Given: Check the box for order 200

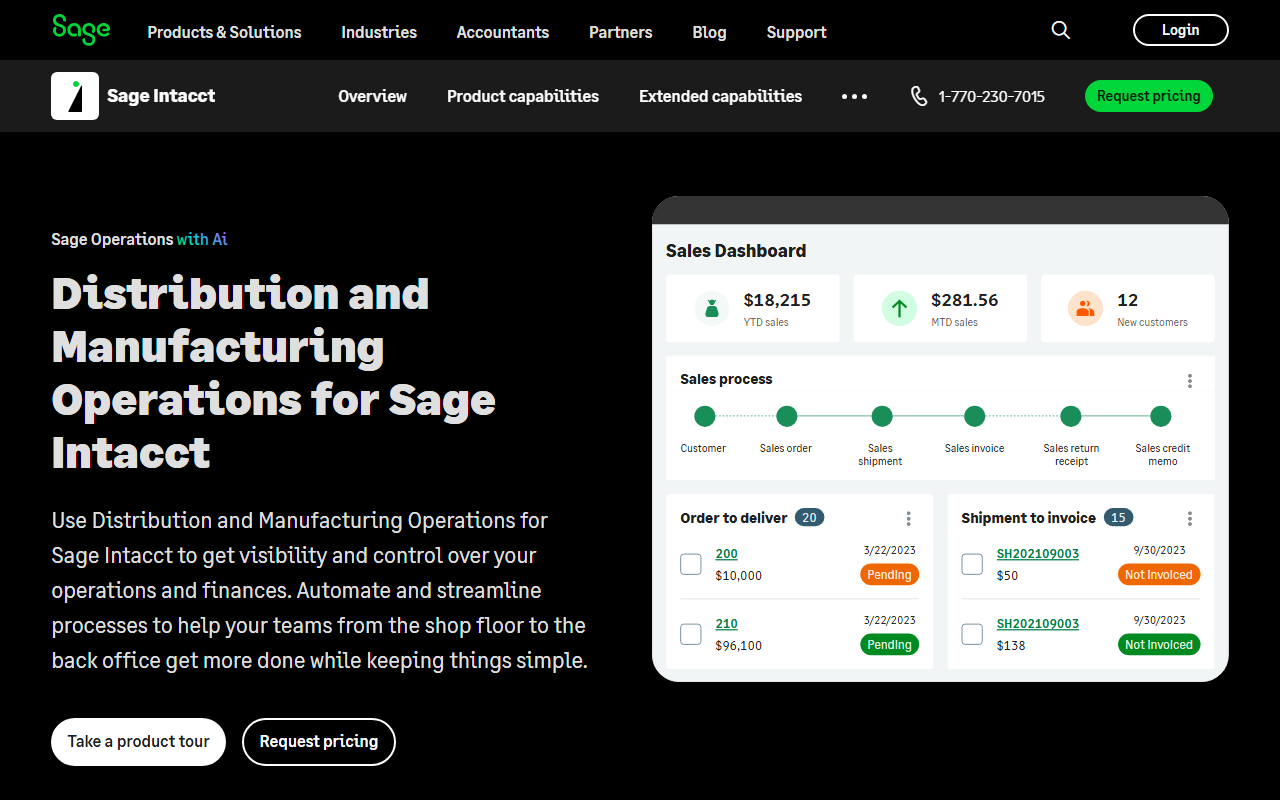Looking at the screenshot, I should point(691,564).
